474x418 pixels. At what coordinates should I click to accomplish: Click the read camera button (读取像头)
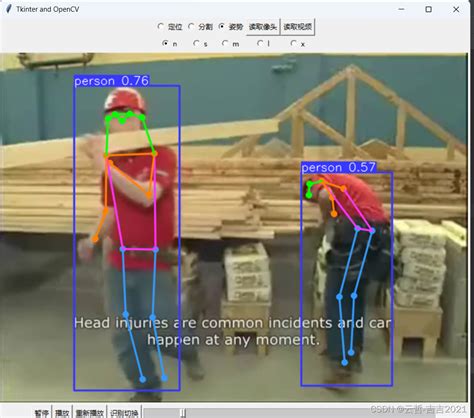click(263, 27)
